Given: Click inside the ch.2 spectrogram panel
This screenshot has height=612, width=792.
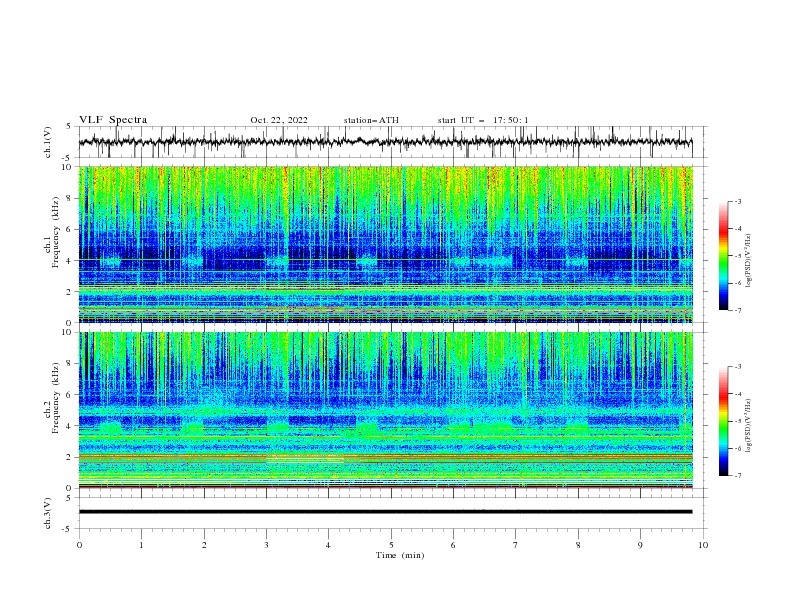Looking at the screenshot, I should tap(385, 410).
